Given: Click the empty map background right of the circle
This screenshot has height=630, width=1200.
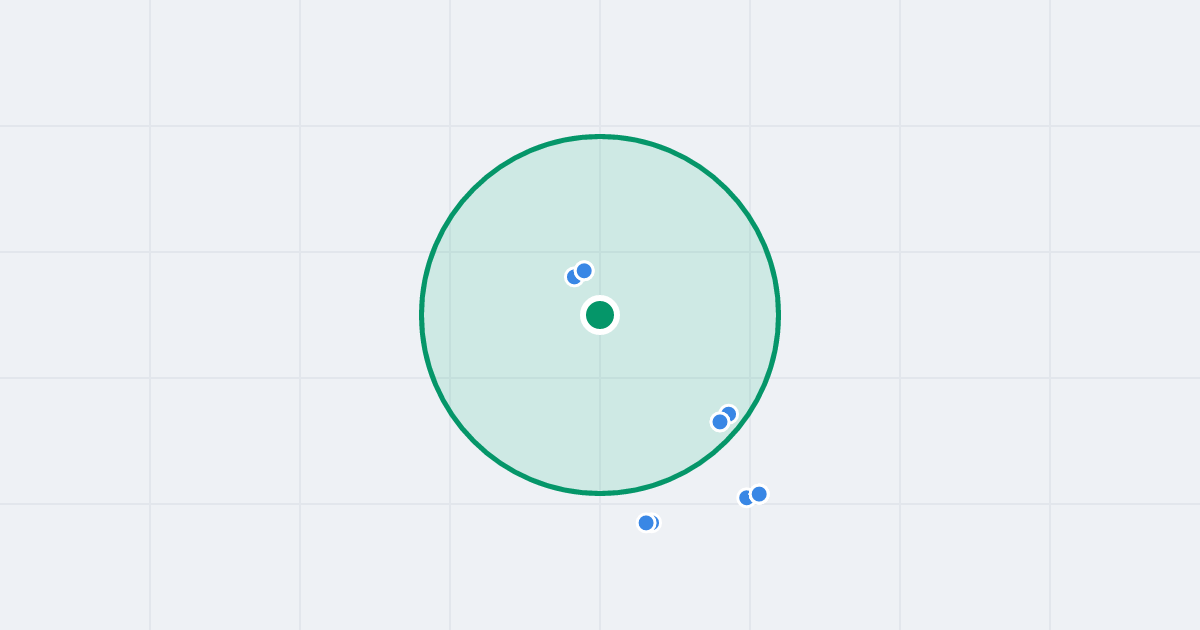Looking at the screenshot, I should pos(990,315).
